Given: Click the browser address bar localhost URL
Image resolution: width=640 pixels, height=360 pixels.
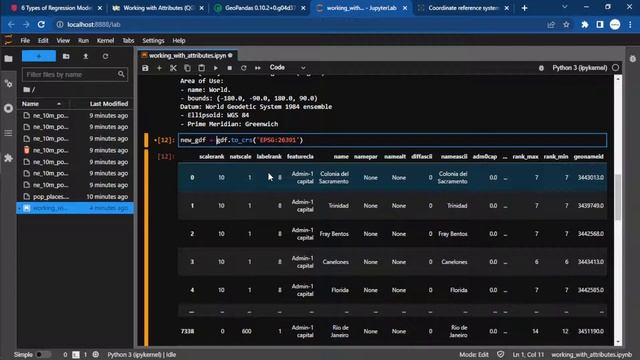Looking at the screenshot, I should [93, 24].
